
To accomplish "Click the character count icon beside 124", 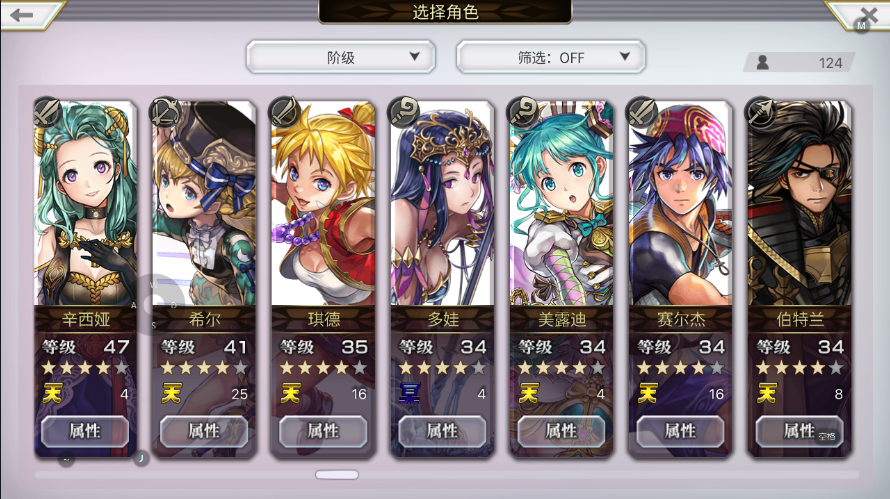I will click(x=763, y=62).
